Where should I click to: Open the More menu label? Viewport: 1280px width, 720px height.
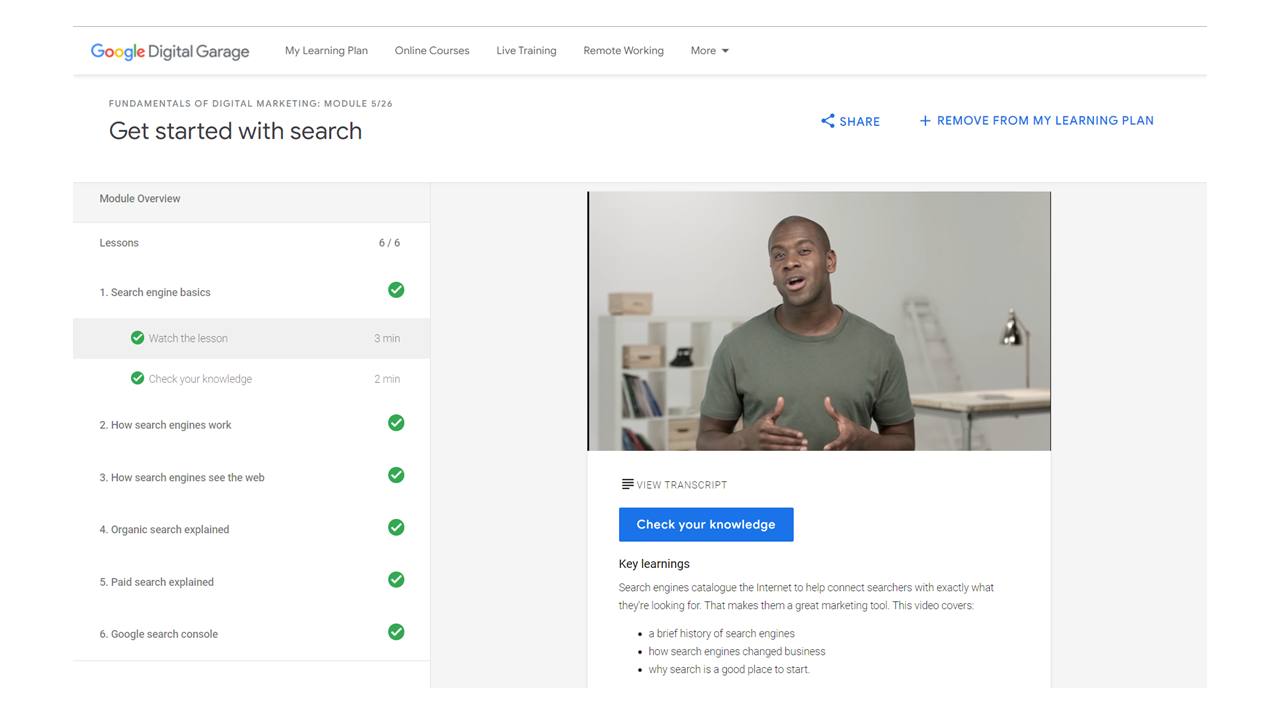[703, 51]
